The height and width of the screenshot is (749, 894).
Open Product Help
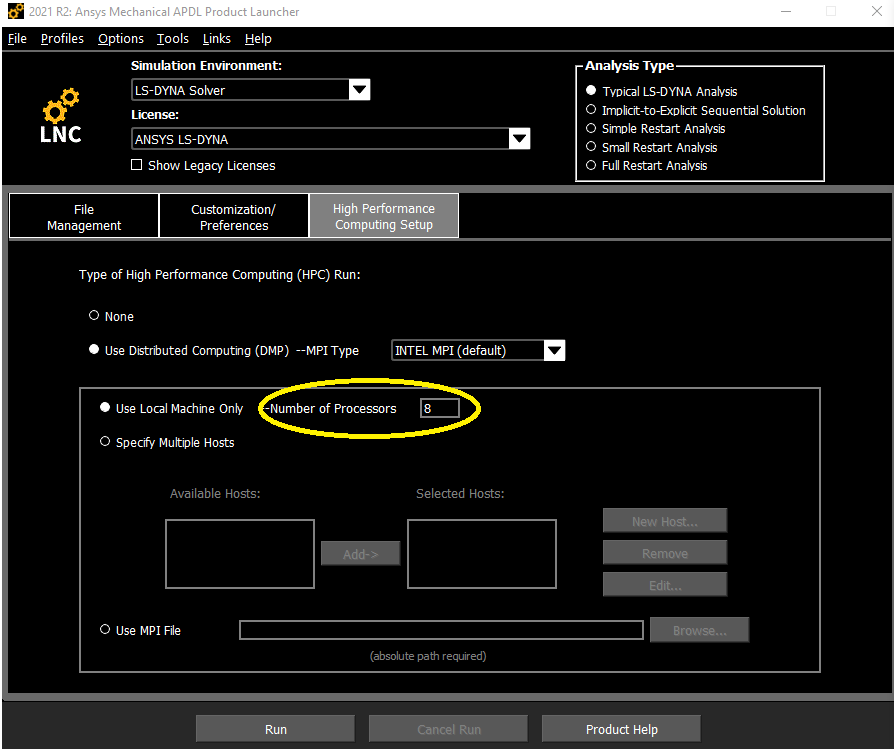pos(621,729)
